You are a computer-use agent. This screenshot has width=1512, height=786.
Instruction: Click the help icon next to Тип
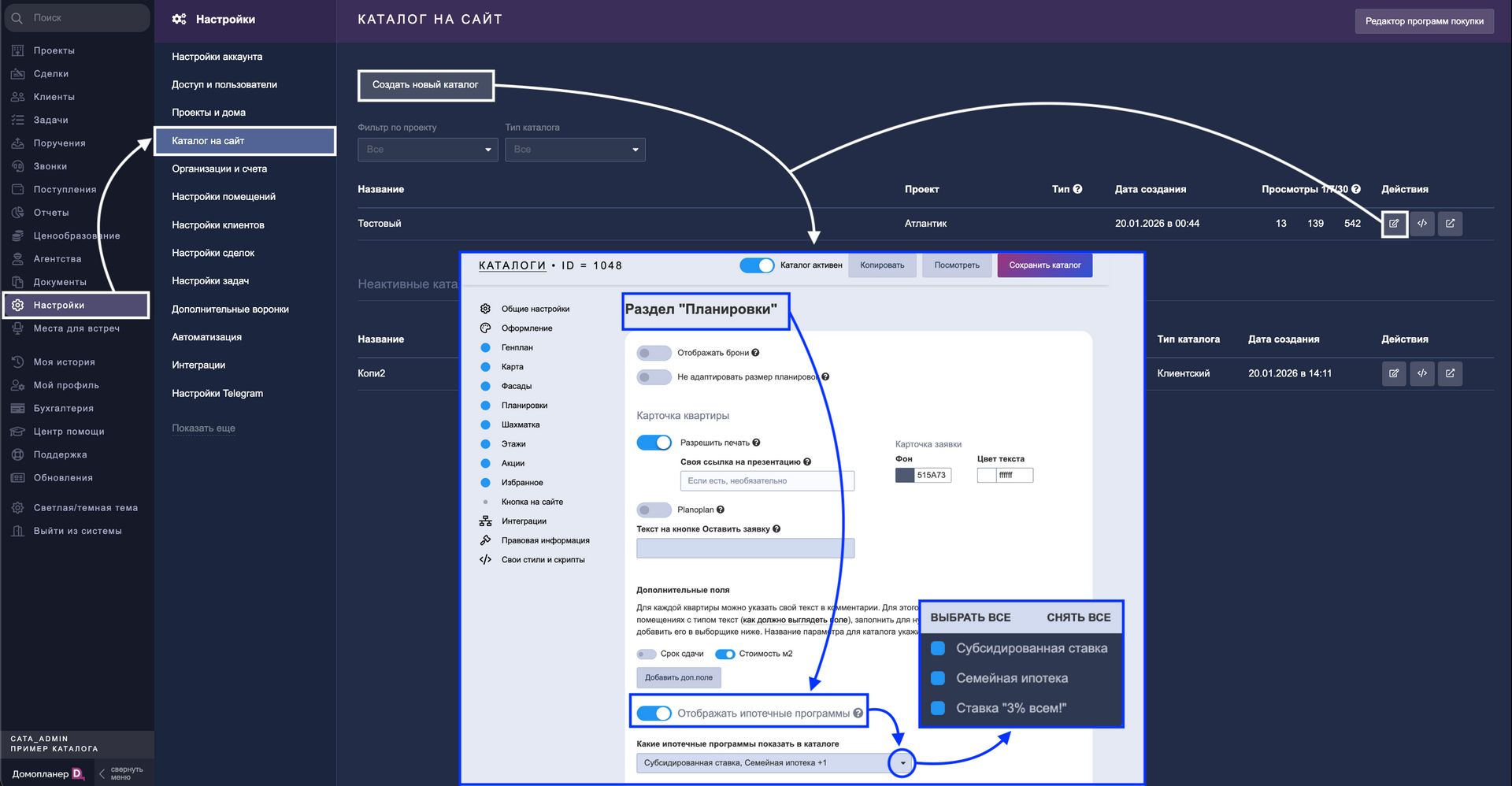coord(1077,189)
